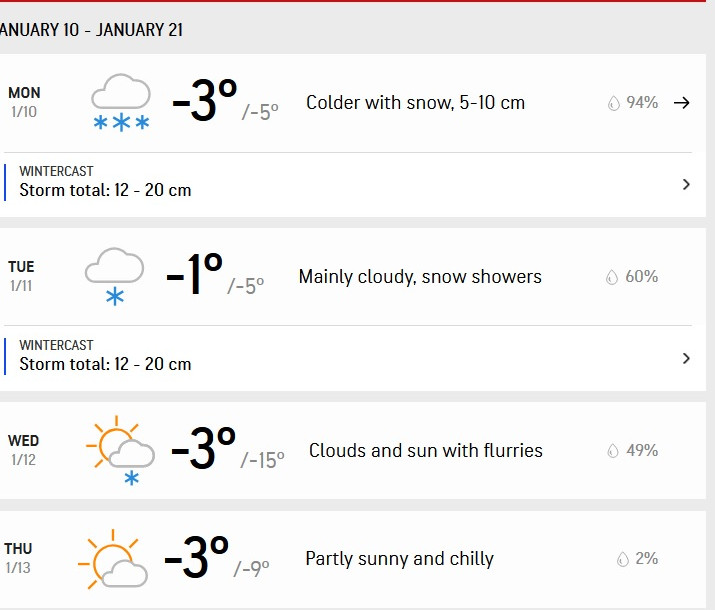Click the raindrop icon beside 49%
The height and width of the screenshot is (610, 715).
pos(614,451)
